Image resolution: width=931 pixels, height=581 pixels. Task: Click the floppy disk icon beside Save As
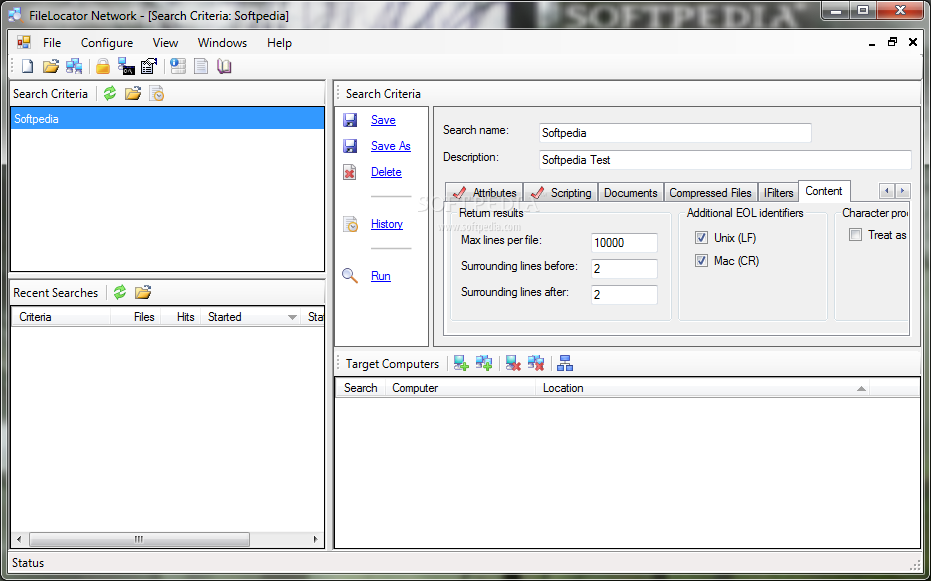[x=350, y=146]
